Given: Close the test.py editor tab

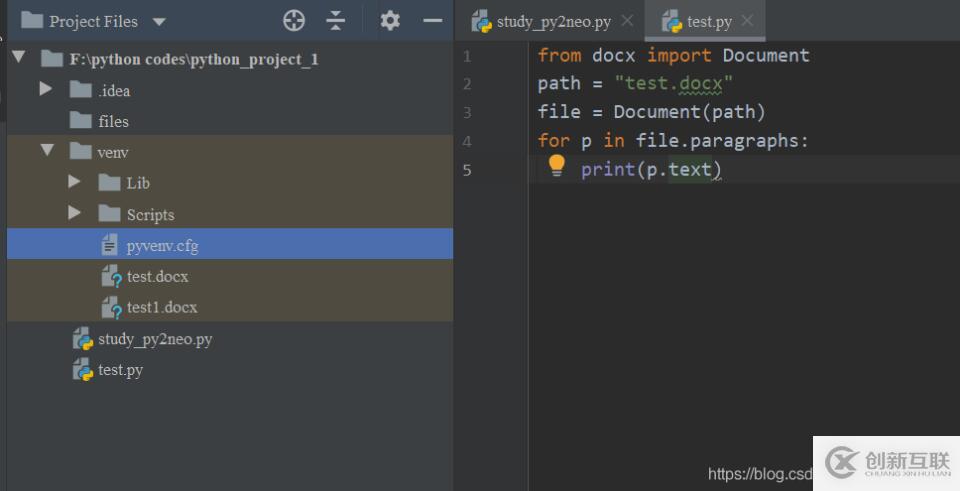Looking at the screenshot, I should (x=747, y=21).
